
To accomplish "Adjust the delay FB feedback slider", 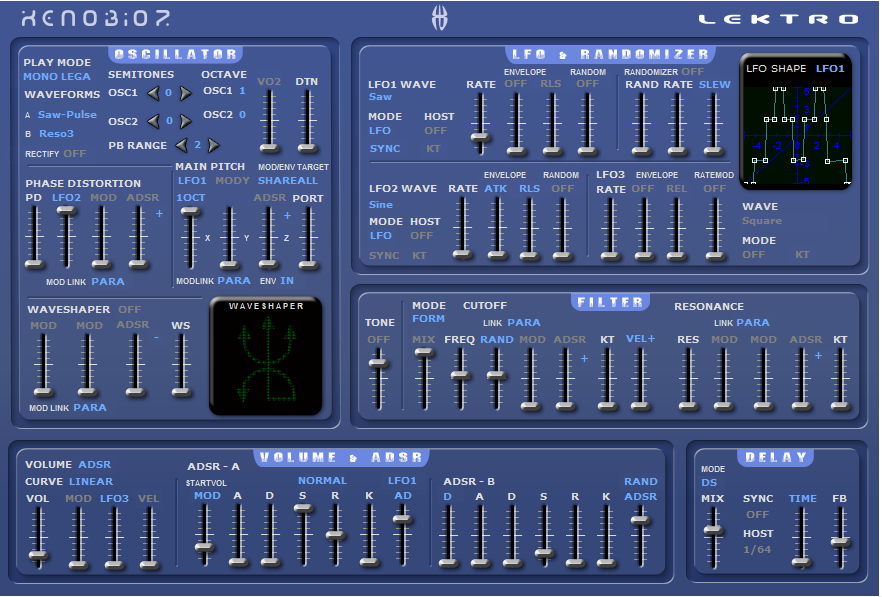I will [840, 542].
